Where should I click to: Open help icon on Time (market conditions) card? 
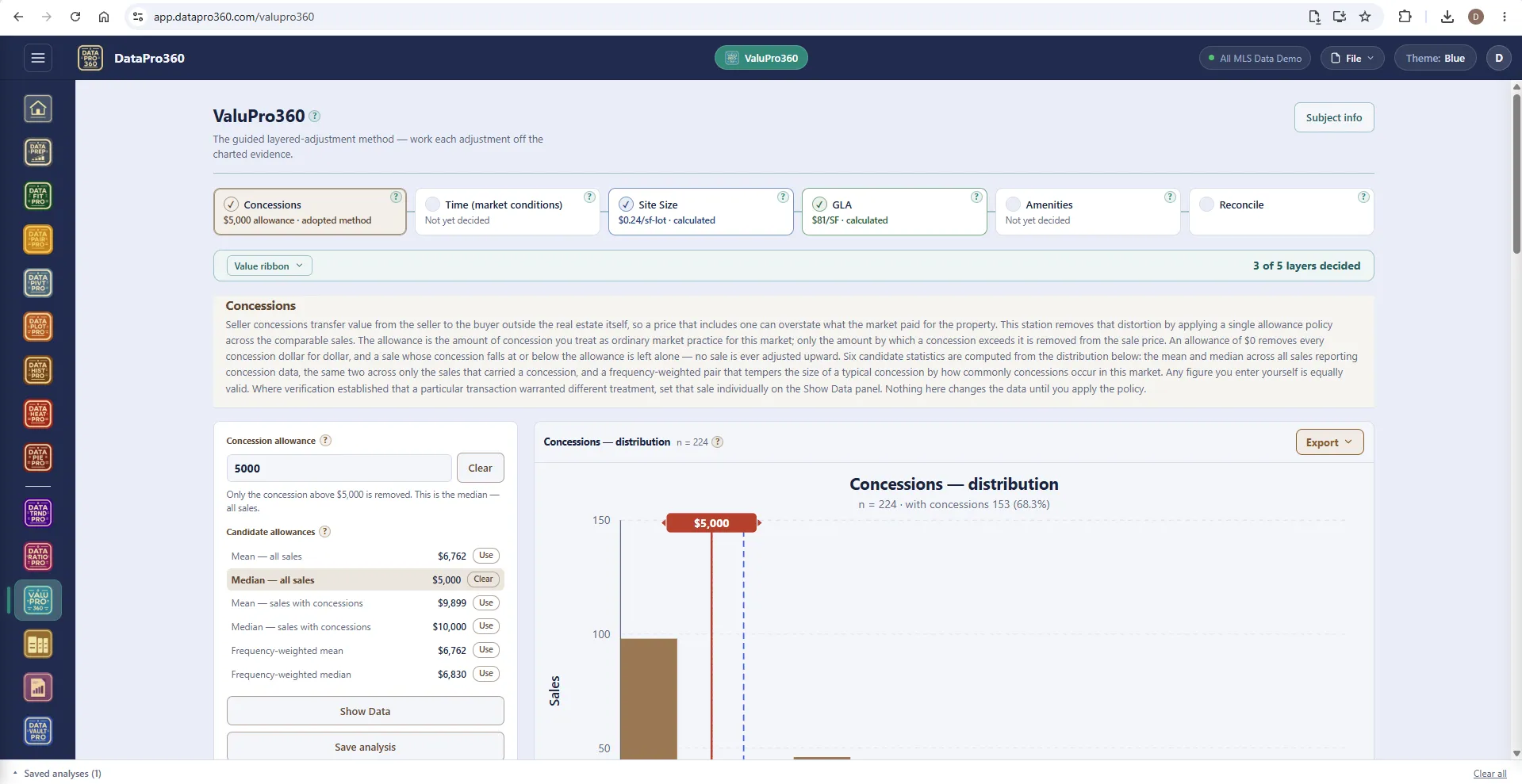pos(589,197)
